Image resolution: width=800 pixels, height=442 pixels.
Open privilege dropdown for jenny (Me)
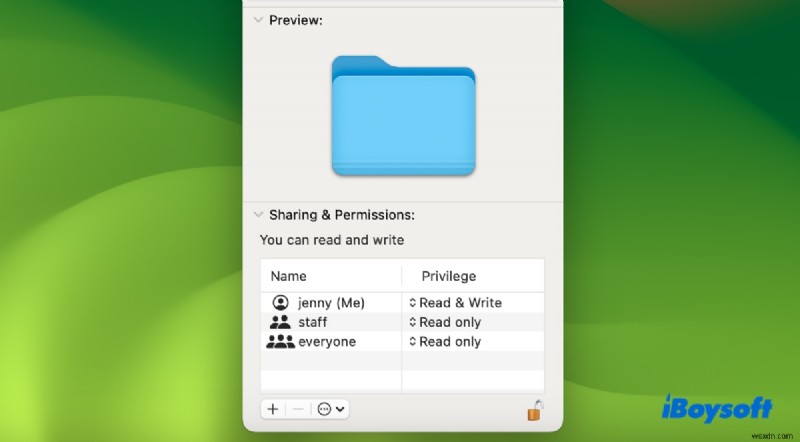pos(455,303)
